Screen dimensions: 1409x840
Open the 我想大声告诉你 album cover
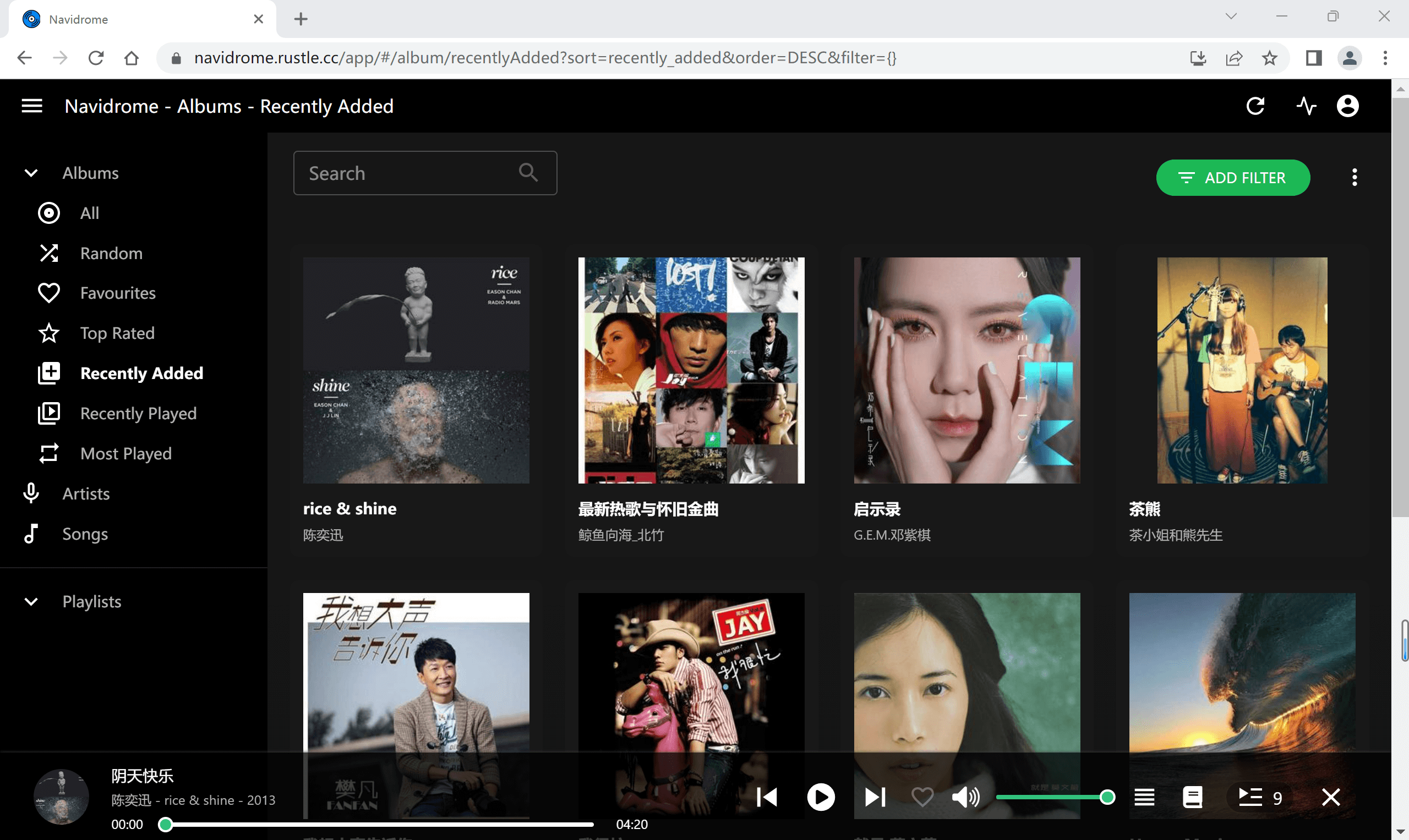[x=416, y=673]
